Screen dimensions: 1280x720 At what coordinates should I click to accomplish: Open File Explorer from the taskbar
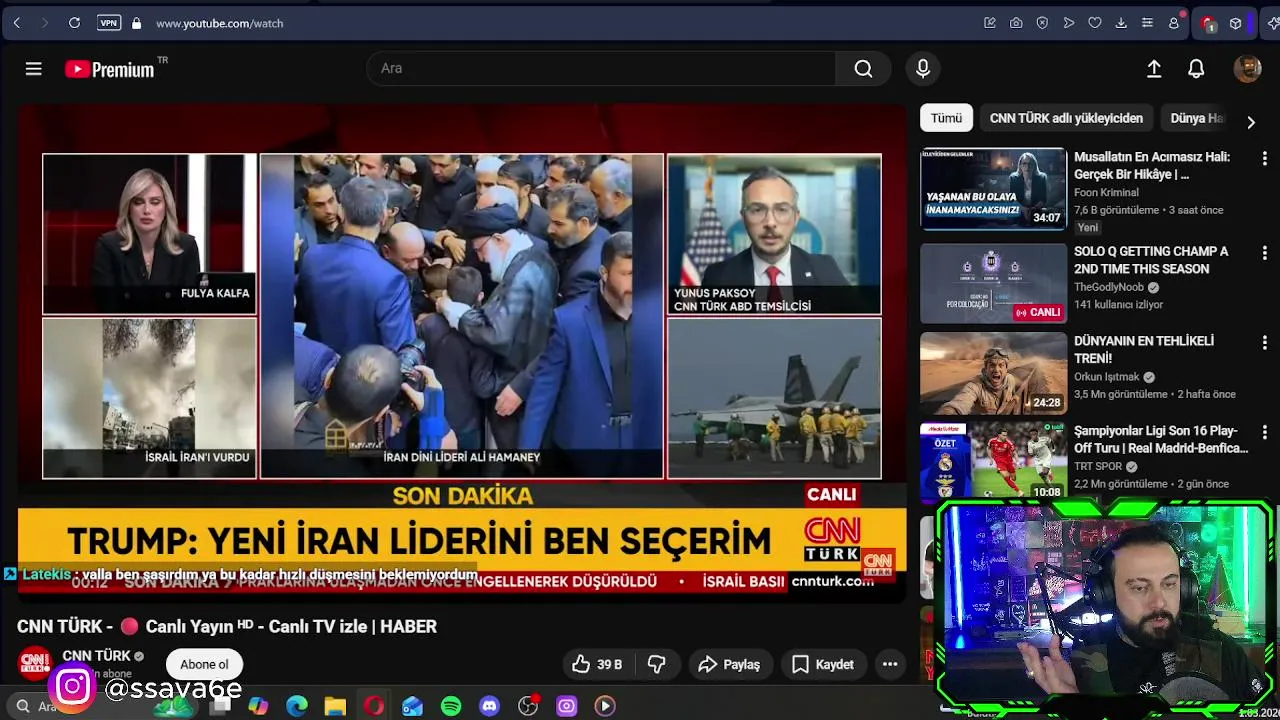tap(335, 706)
